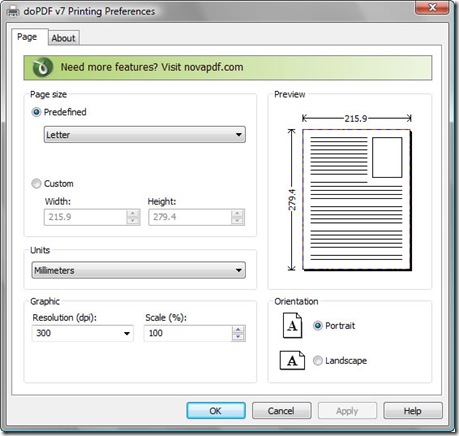Click the printer icon in title bar
This screenshot has width=459, height=436.
(13, 12)
